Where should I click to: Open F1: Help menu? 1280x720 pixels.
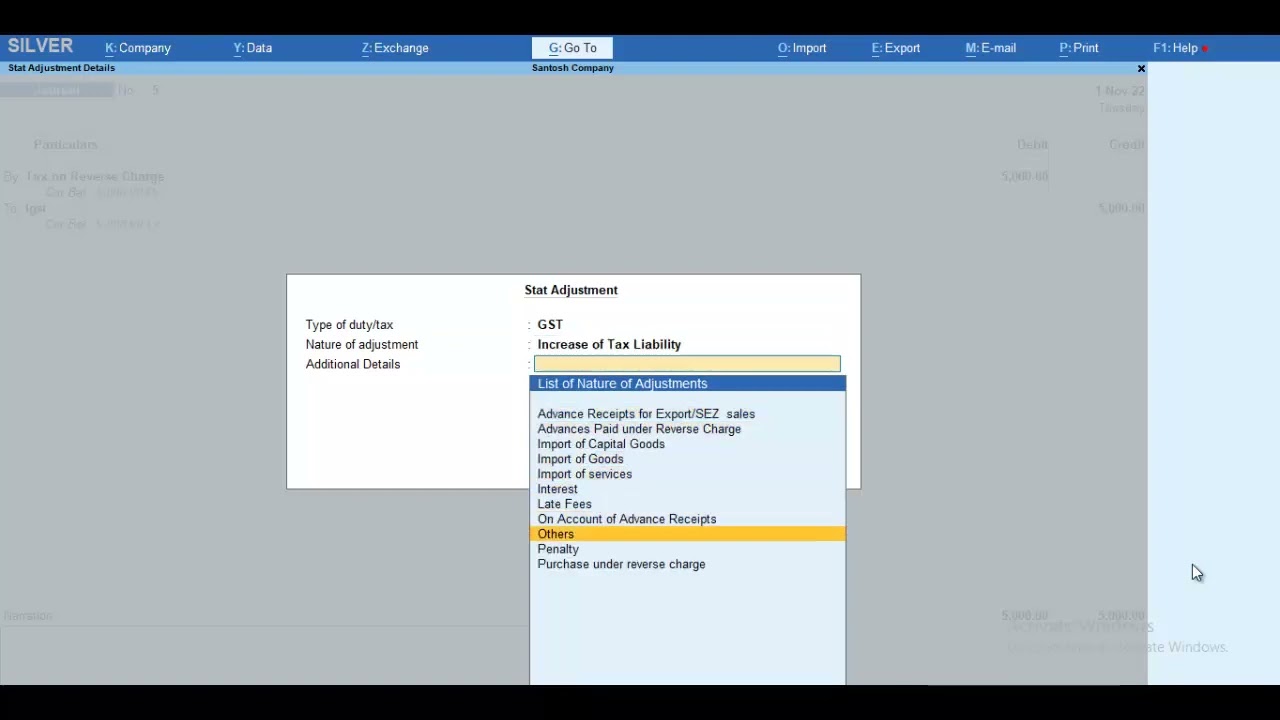click(1176, 48)
